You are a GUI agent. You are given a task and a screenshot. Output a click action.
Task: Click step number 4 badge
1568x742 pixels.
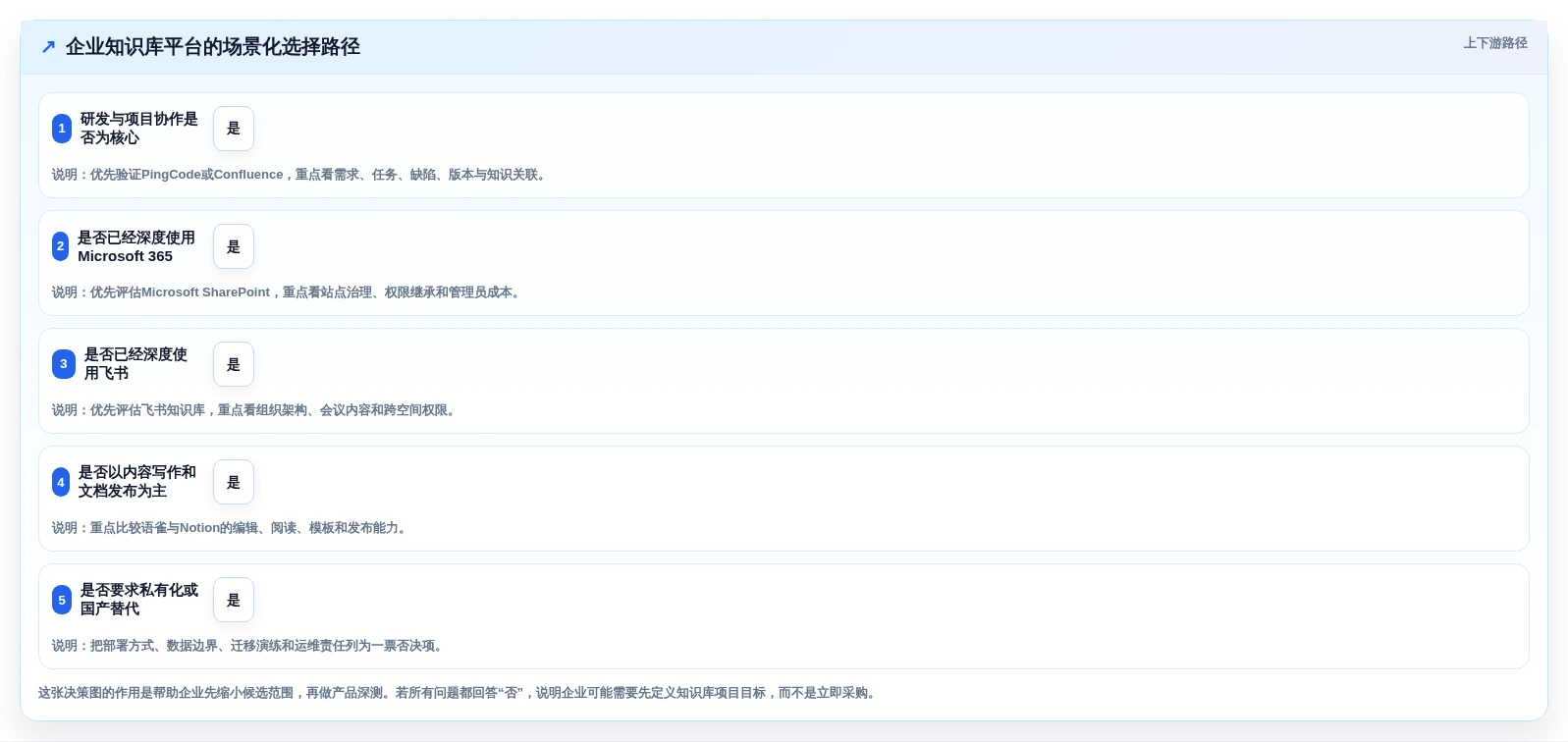coord(61,482)
